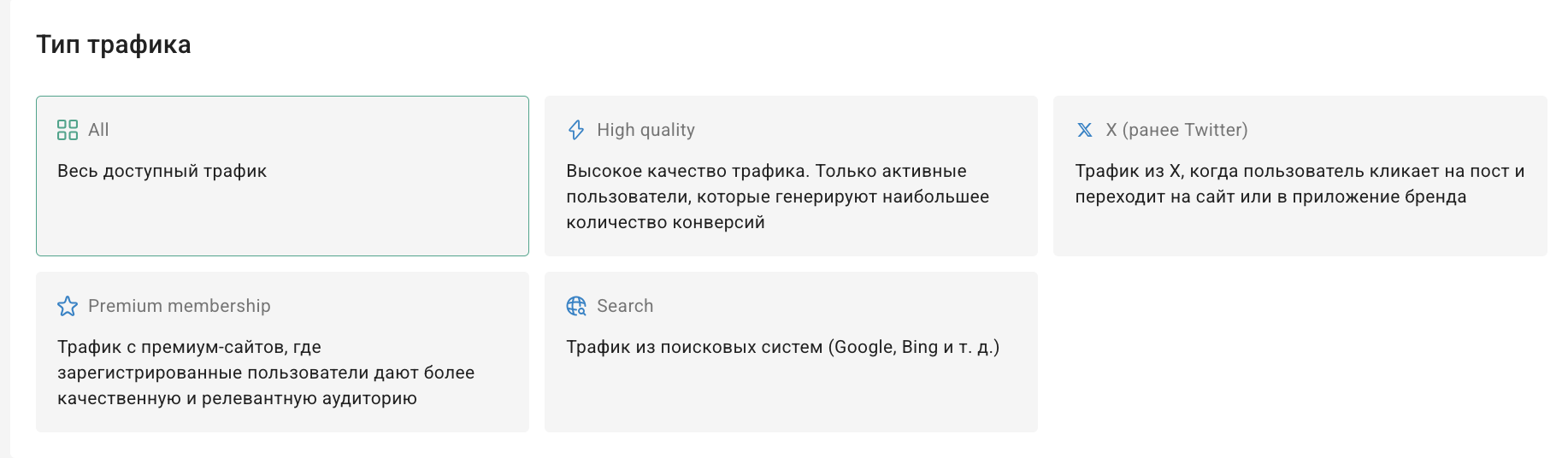Click the text 'Весь доступный трафик'
1568x458 pixels.
pos(162,171)
